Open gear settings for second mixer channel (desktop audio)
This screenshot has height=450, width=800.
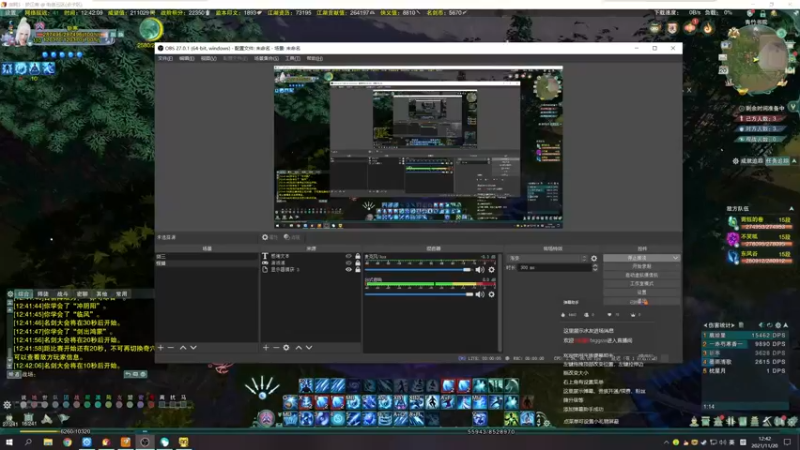491,294
